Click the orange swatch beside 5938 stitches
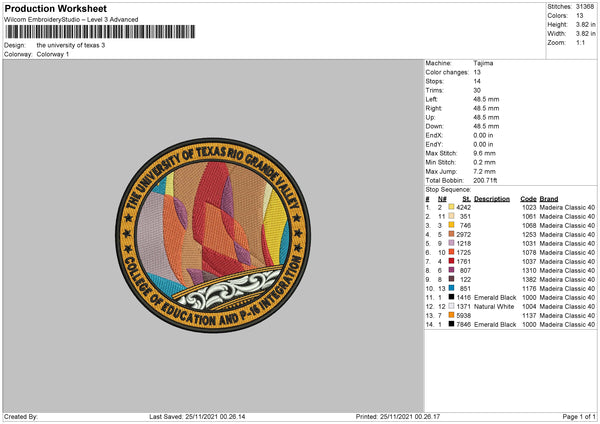This screenshot has height=424, width=600. point(451,315)
